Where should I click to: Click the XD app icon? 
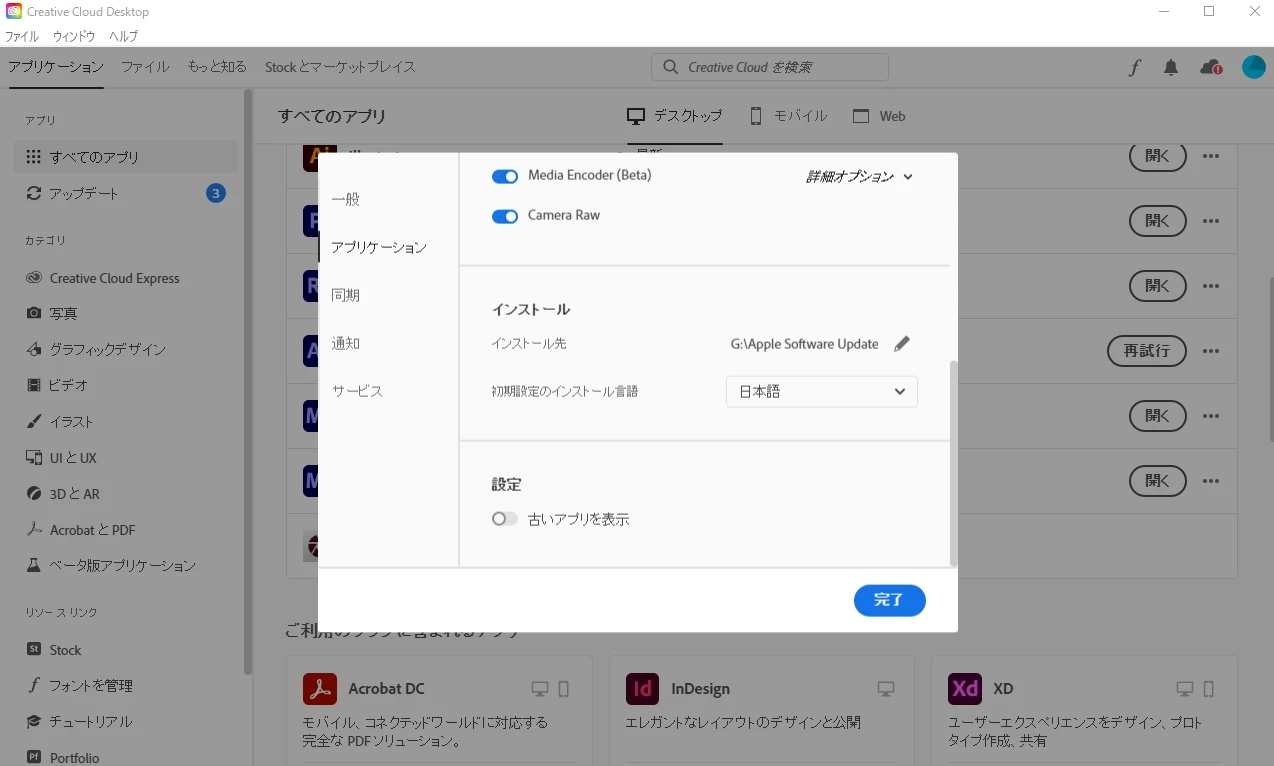(965, 689)
